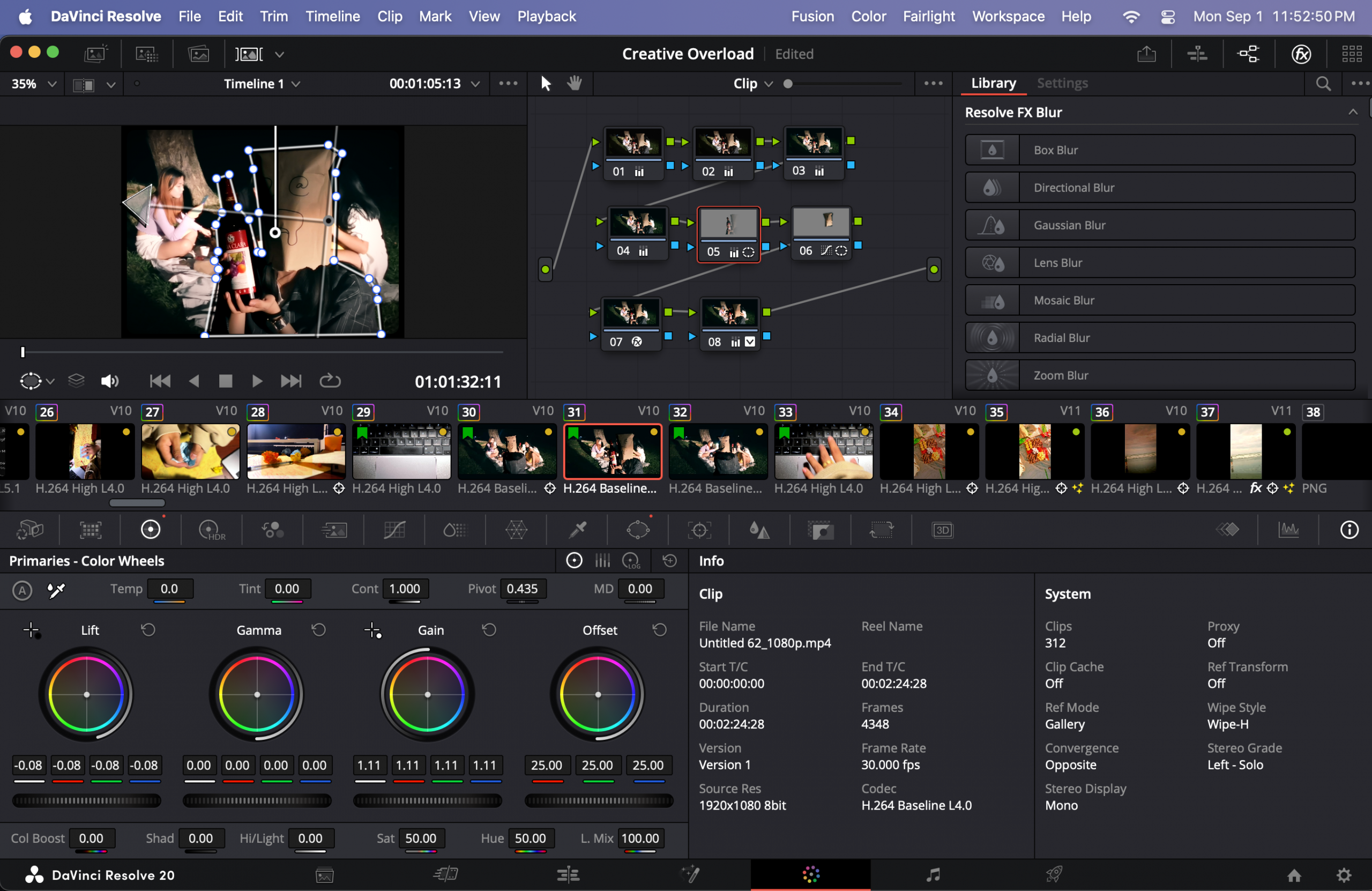Select the hand pan tool in node editor

pos(573,84)
